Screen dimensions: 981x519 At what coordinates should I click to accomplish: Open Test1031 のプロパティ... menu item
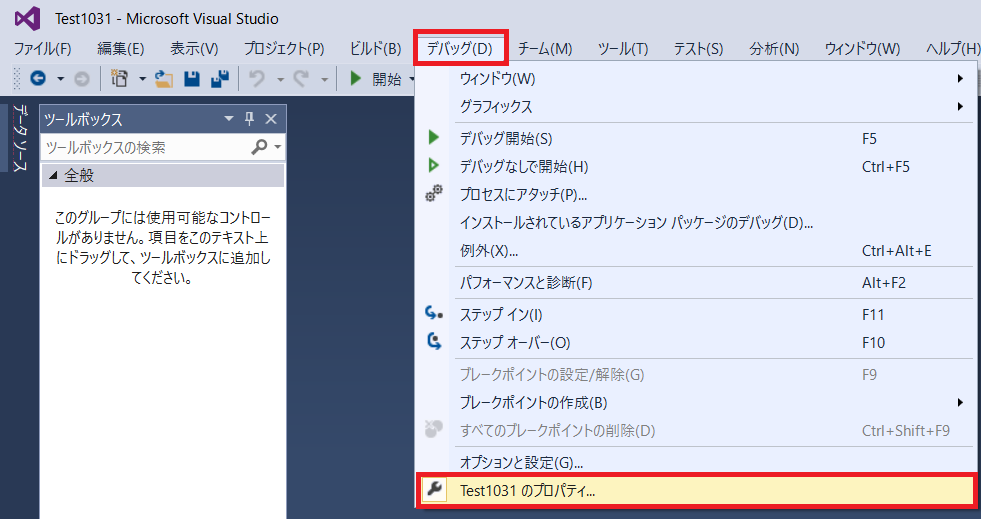click(696, 490)
